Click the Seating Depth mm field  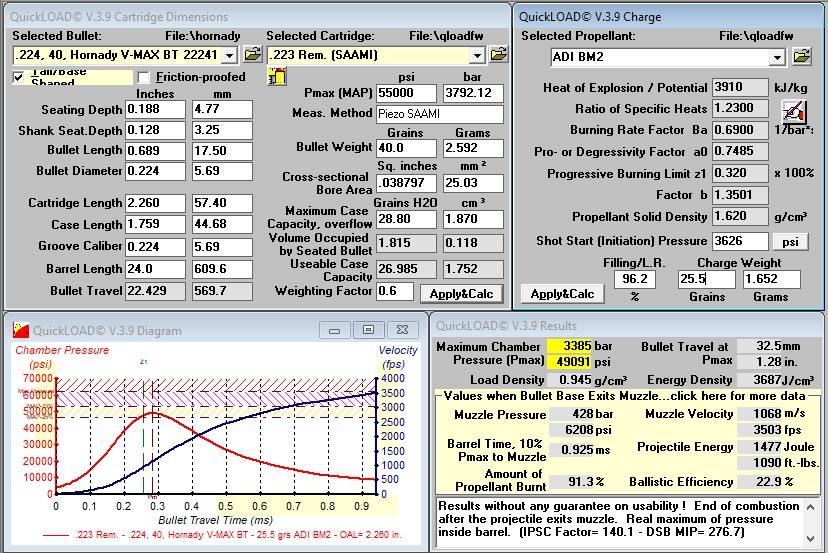[222, 109]
